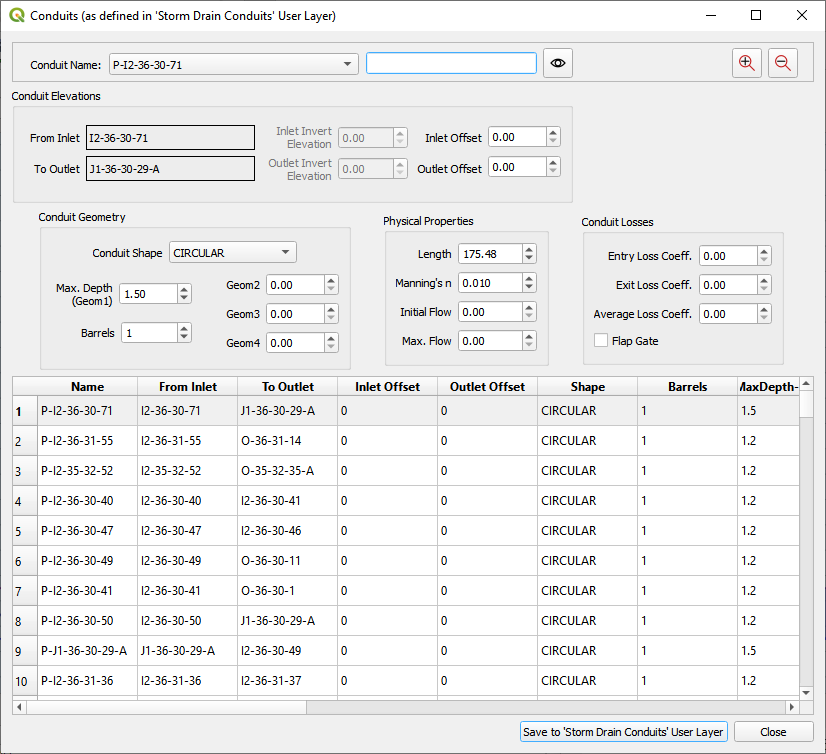Increase Entry Loss Coeff. with up arrow
The height and width of the screenshot is (754, 826).
pyautogui.click(x=764, y=252)
